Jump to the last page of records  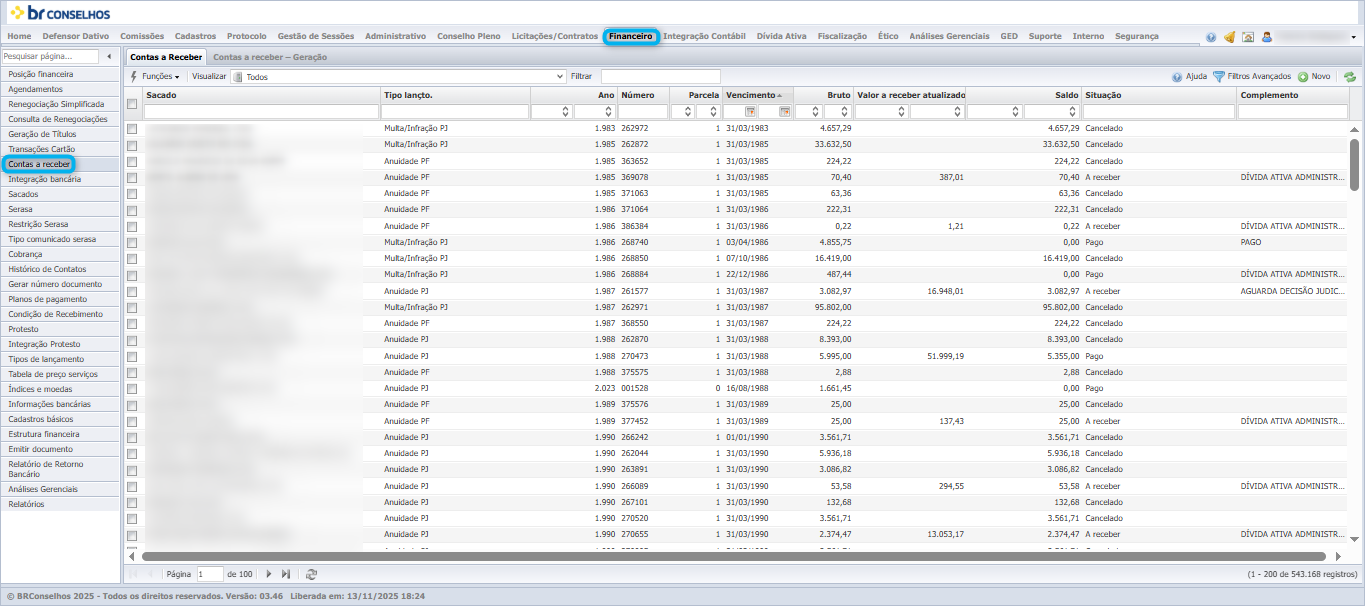[286, 574]
